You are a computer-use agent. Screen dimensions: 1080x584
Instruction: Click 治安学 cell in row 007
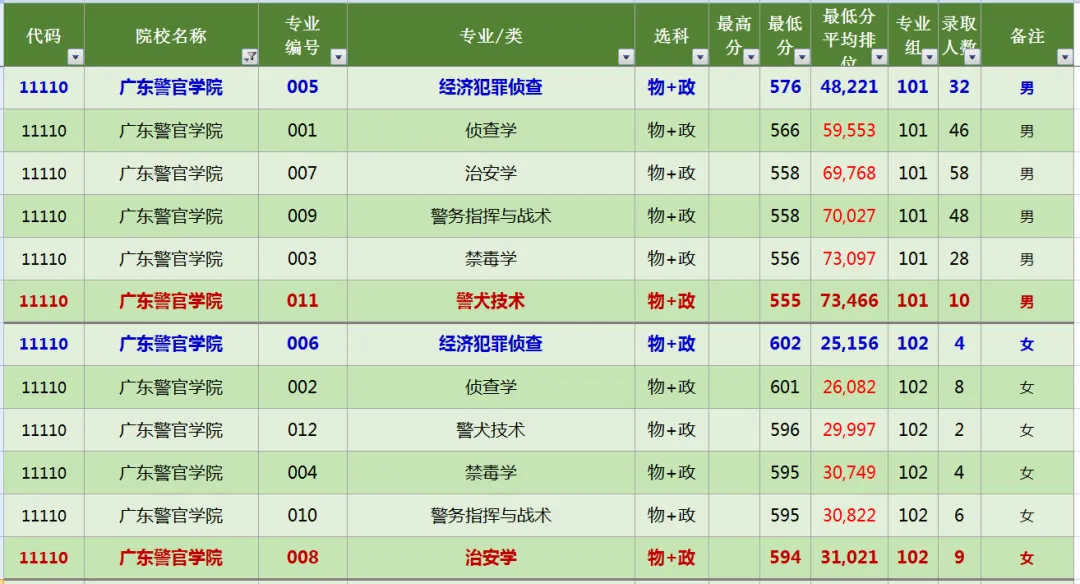[x=490, y=174]
